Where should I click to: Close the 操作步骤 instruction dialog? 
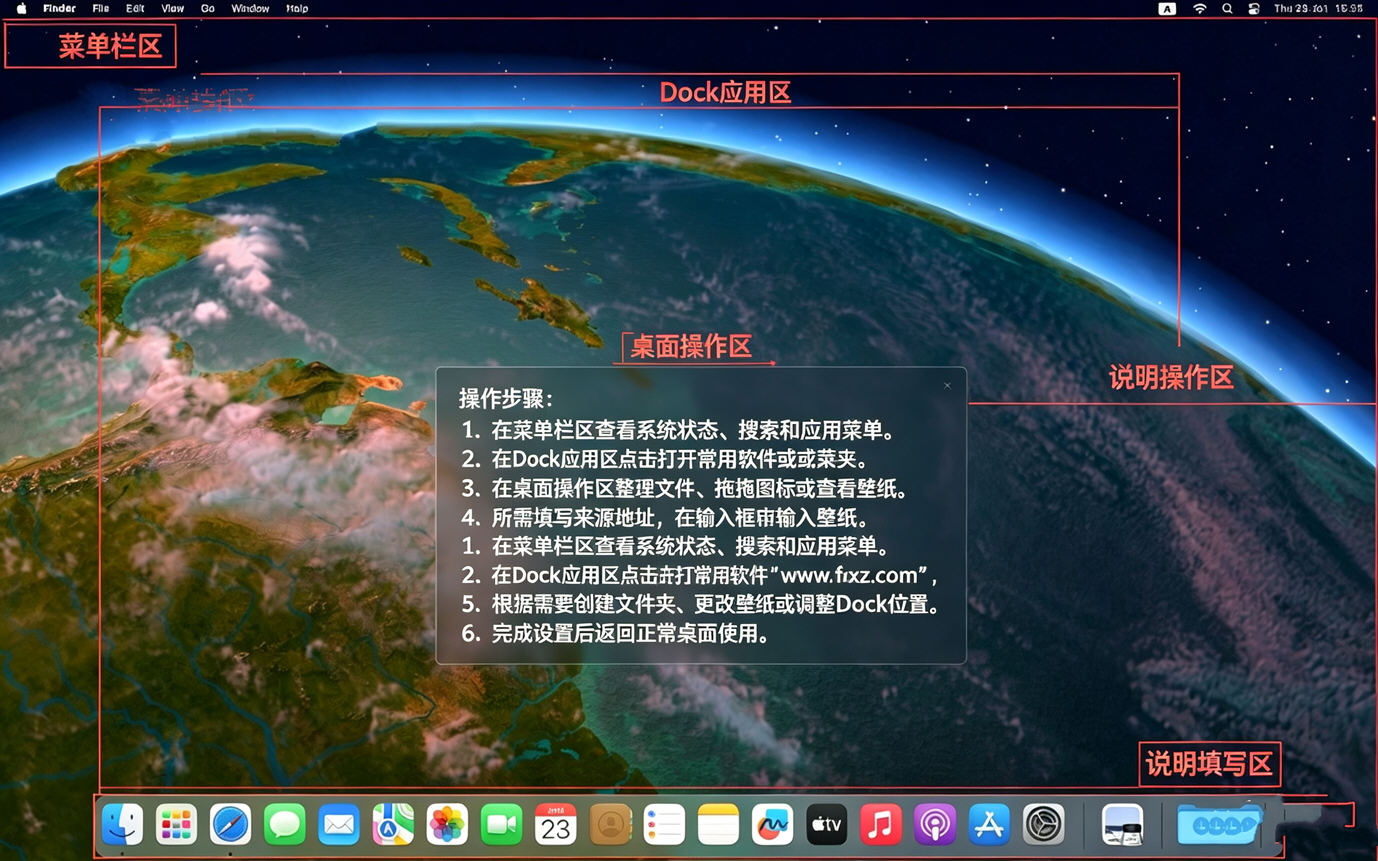[x=947, y=385]
